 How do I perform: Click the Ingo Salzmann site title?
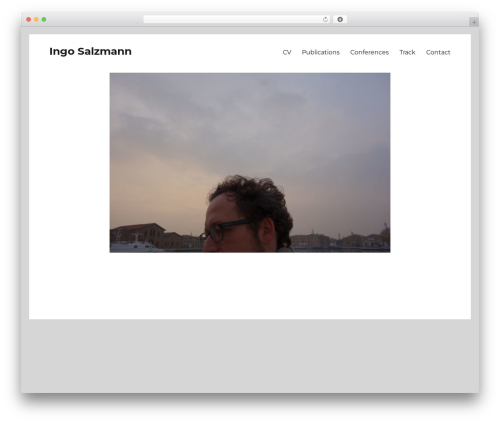[x=90, y=51]
